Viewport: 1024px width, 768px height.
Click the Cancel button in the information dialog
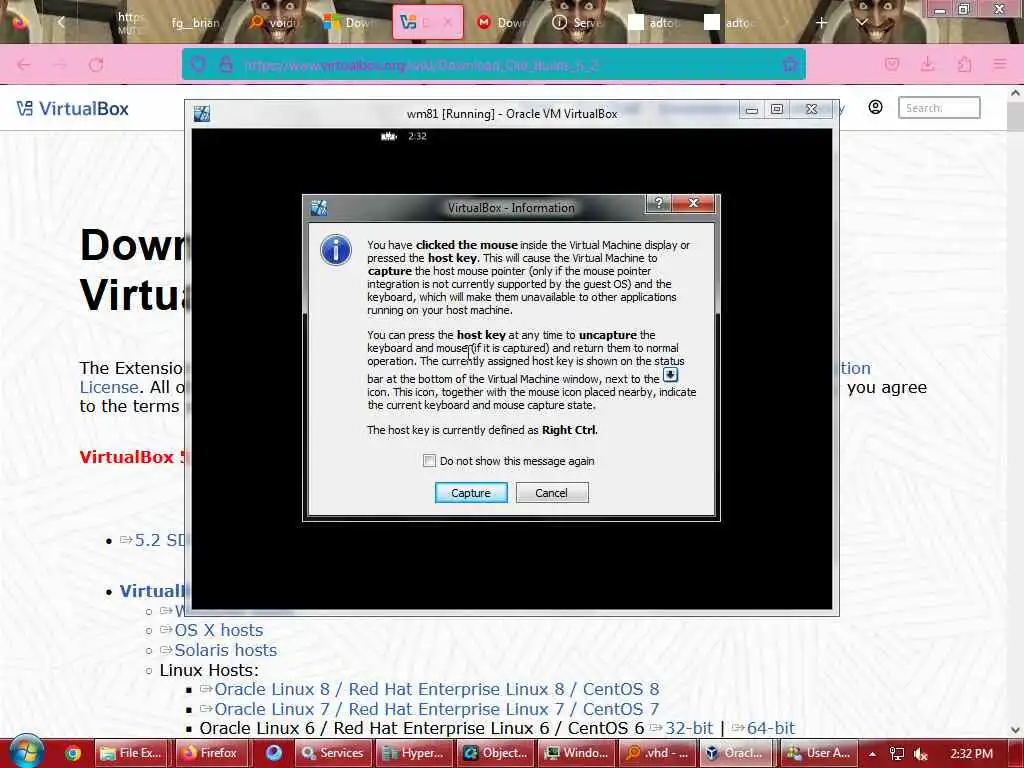[552, 492]
